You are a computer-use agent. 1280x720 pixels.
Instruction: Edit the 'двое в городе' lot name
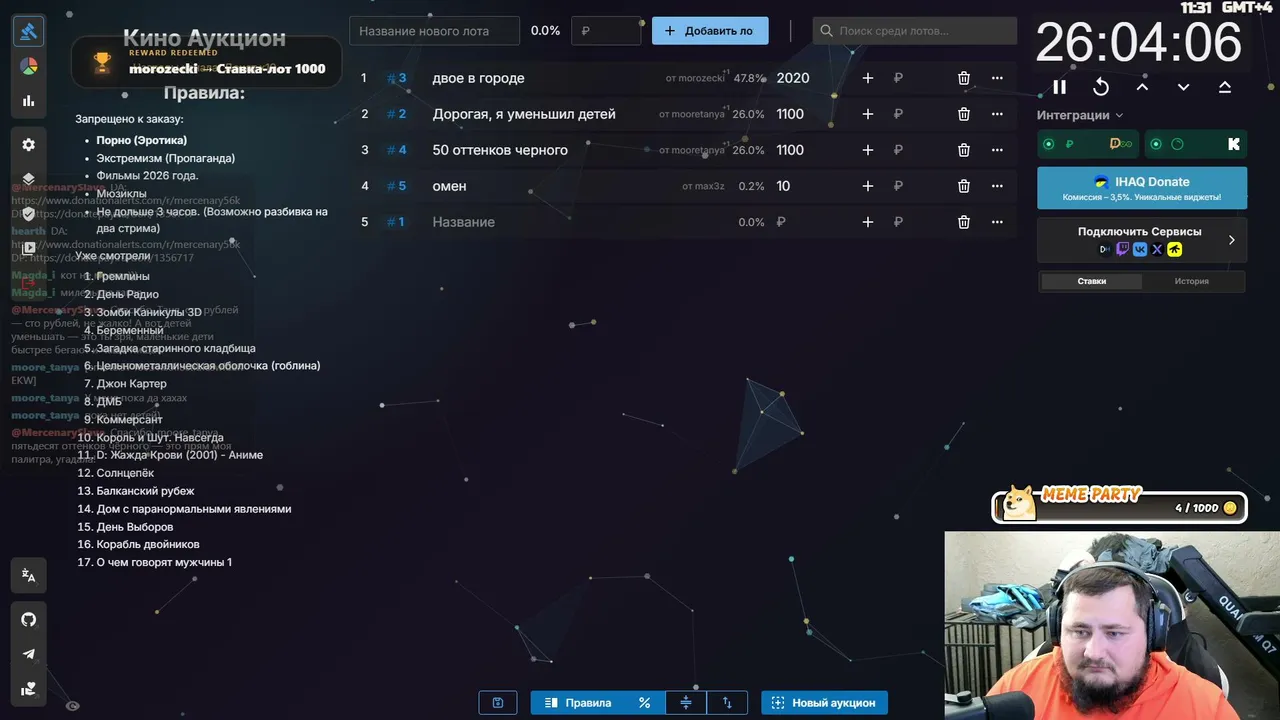(478, 78)
